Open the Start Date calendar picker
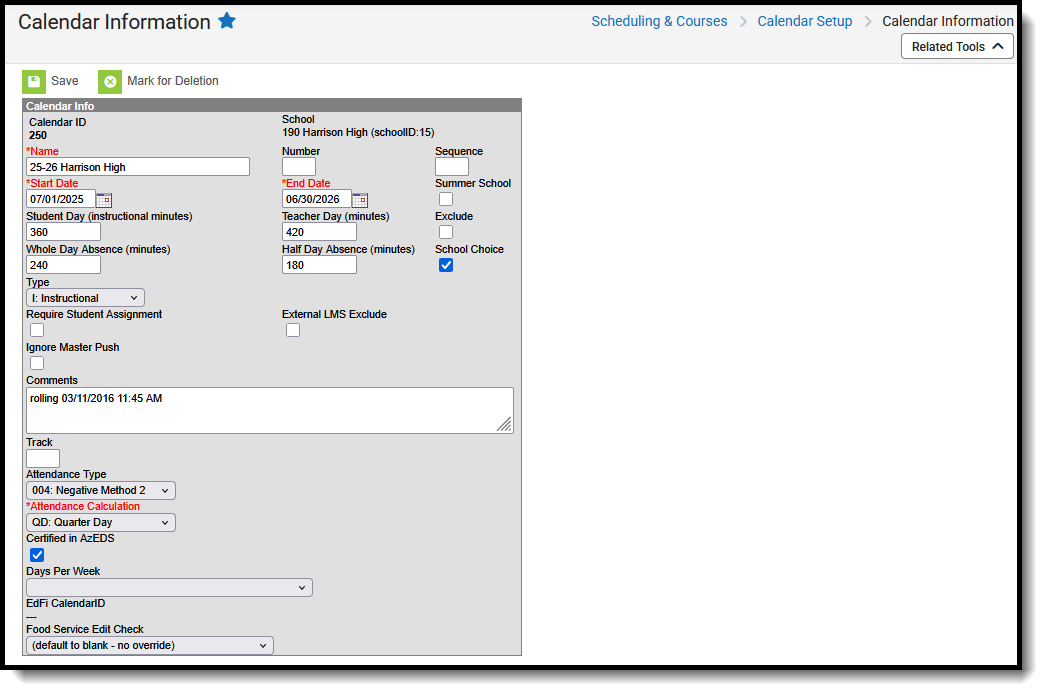 (x=104, y=199)
